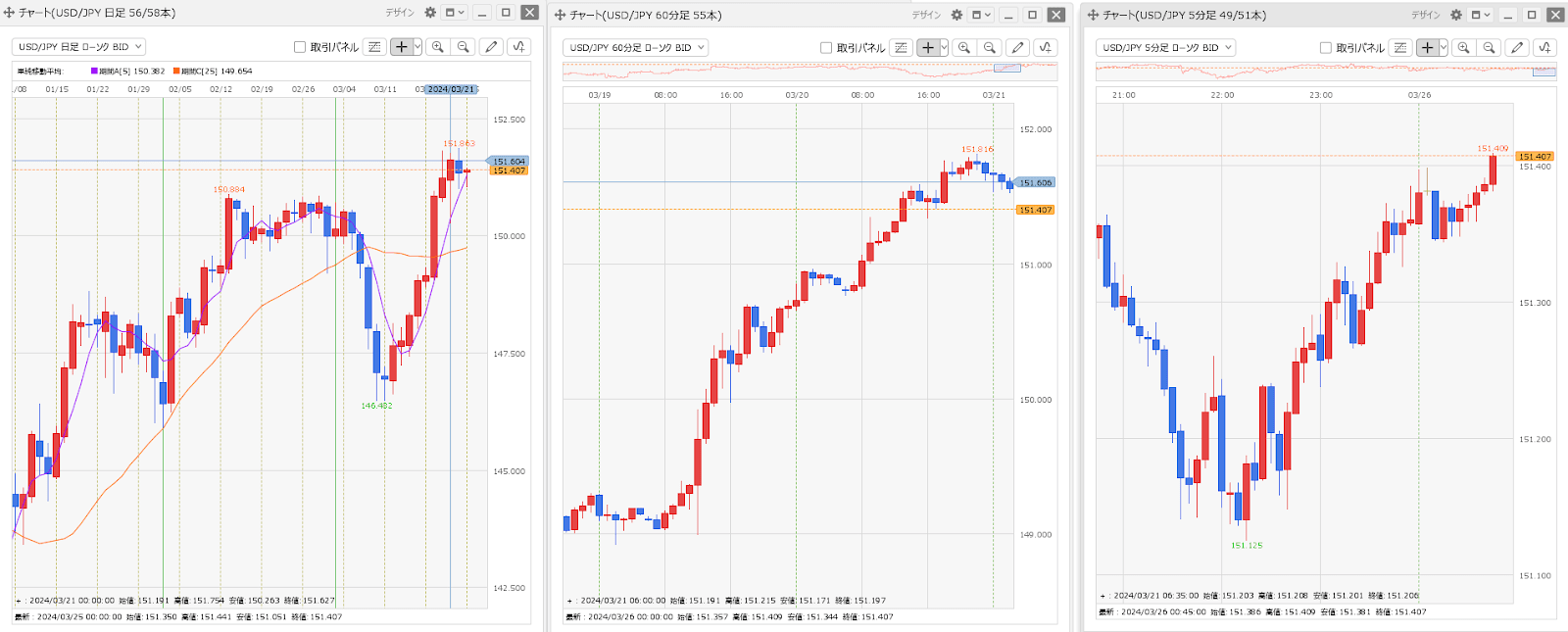Click the overview navigator strip in the 60-minute chart

pyautogui.click(x=809, y=72)
